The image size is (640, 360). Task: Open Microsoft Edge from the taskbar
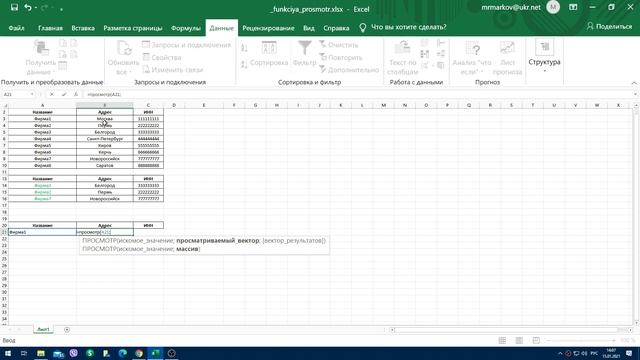pyautogui.click(x=122, y=353)
